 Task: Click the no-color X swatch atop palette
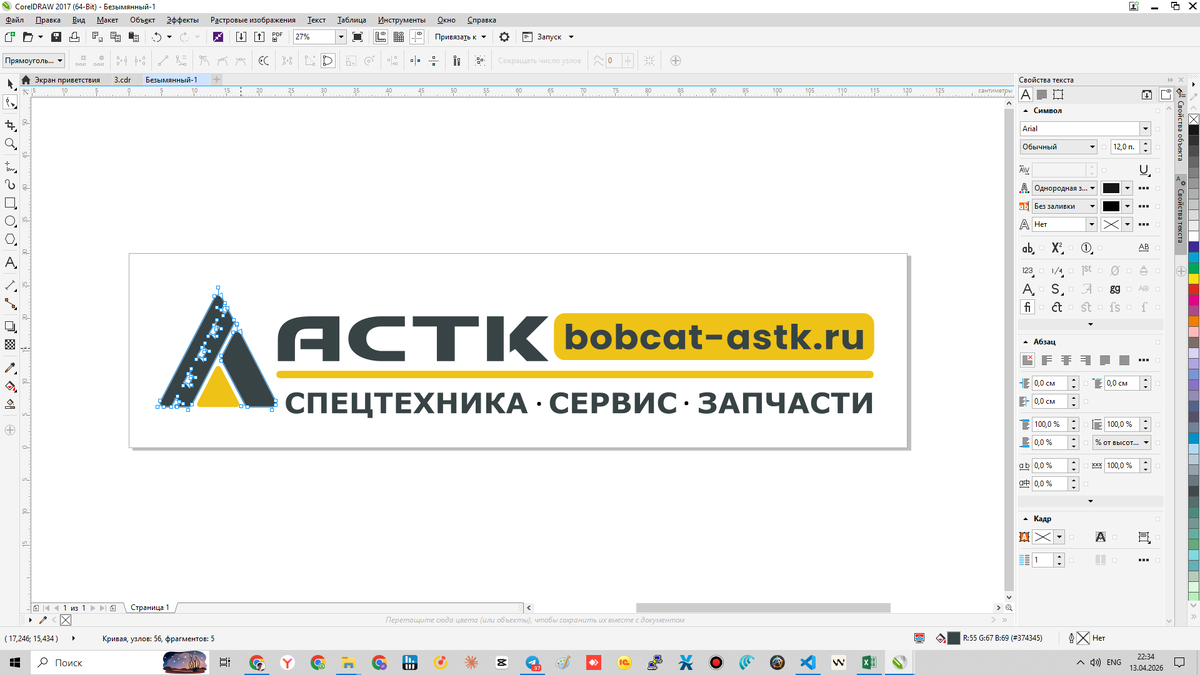click(1194, 119)
